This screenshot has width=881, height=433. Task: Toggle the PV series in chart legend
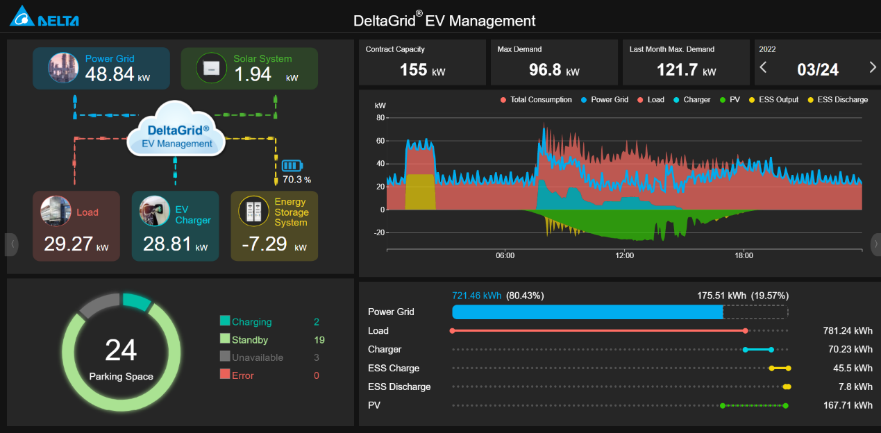pyautogui.click(x=734, y=100)
